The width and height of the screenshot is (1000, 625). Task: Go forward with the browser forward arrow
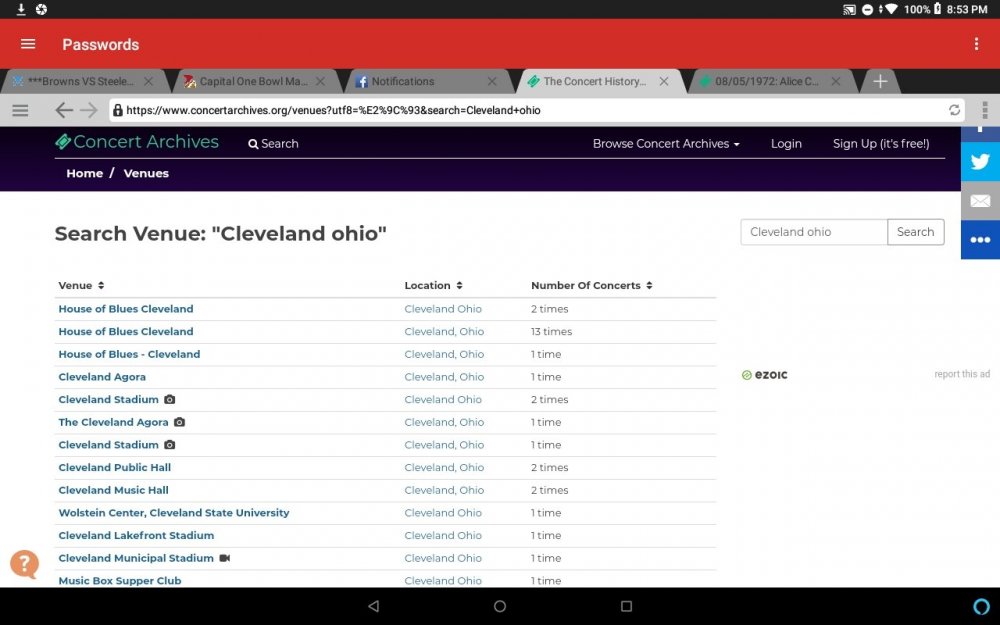coord(89,110)
